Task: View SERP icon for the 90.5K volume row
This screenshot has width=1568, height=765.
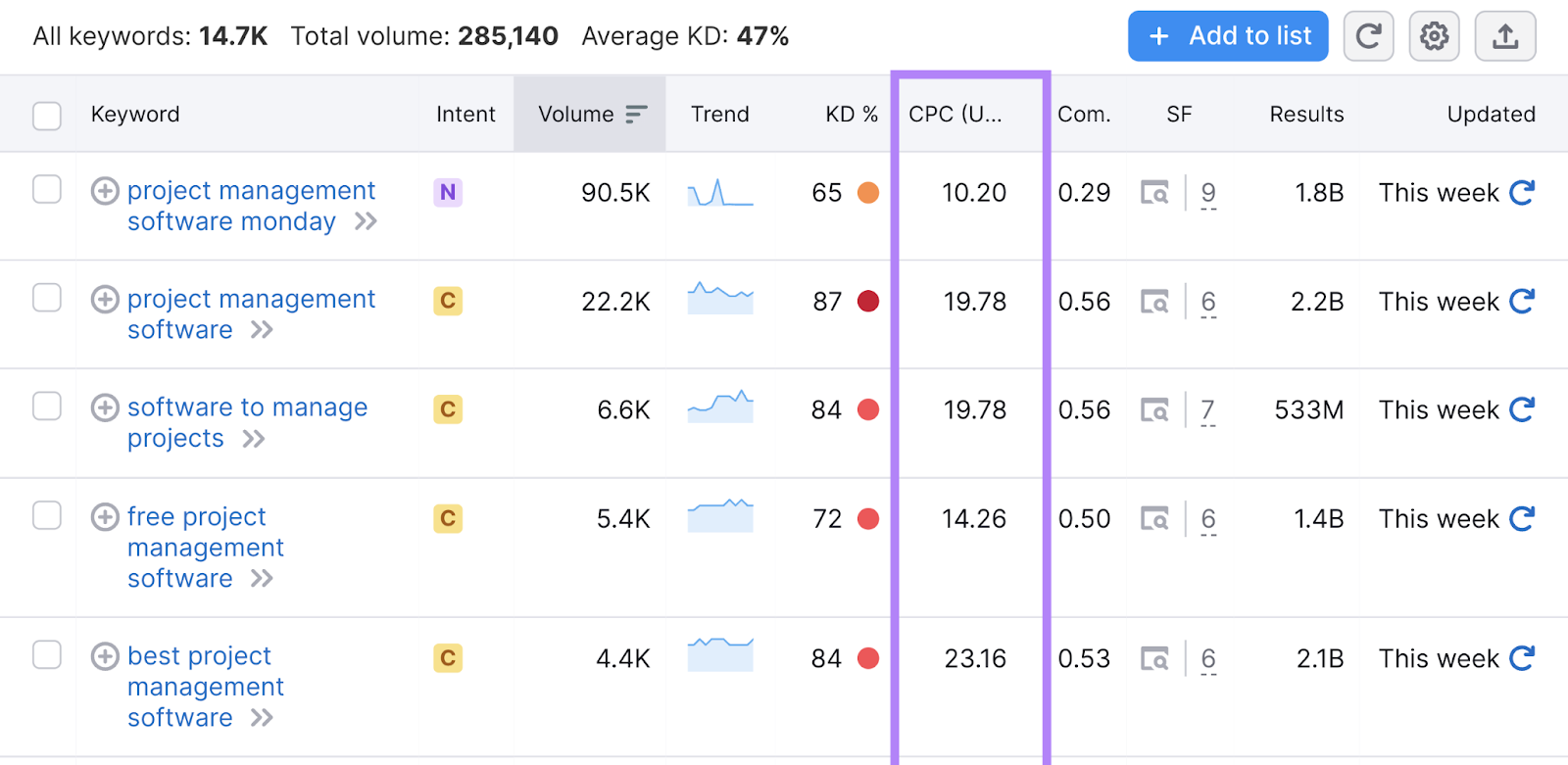Action: point(1154,192)
